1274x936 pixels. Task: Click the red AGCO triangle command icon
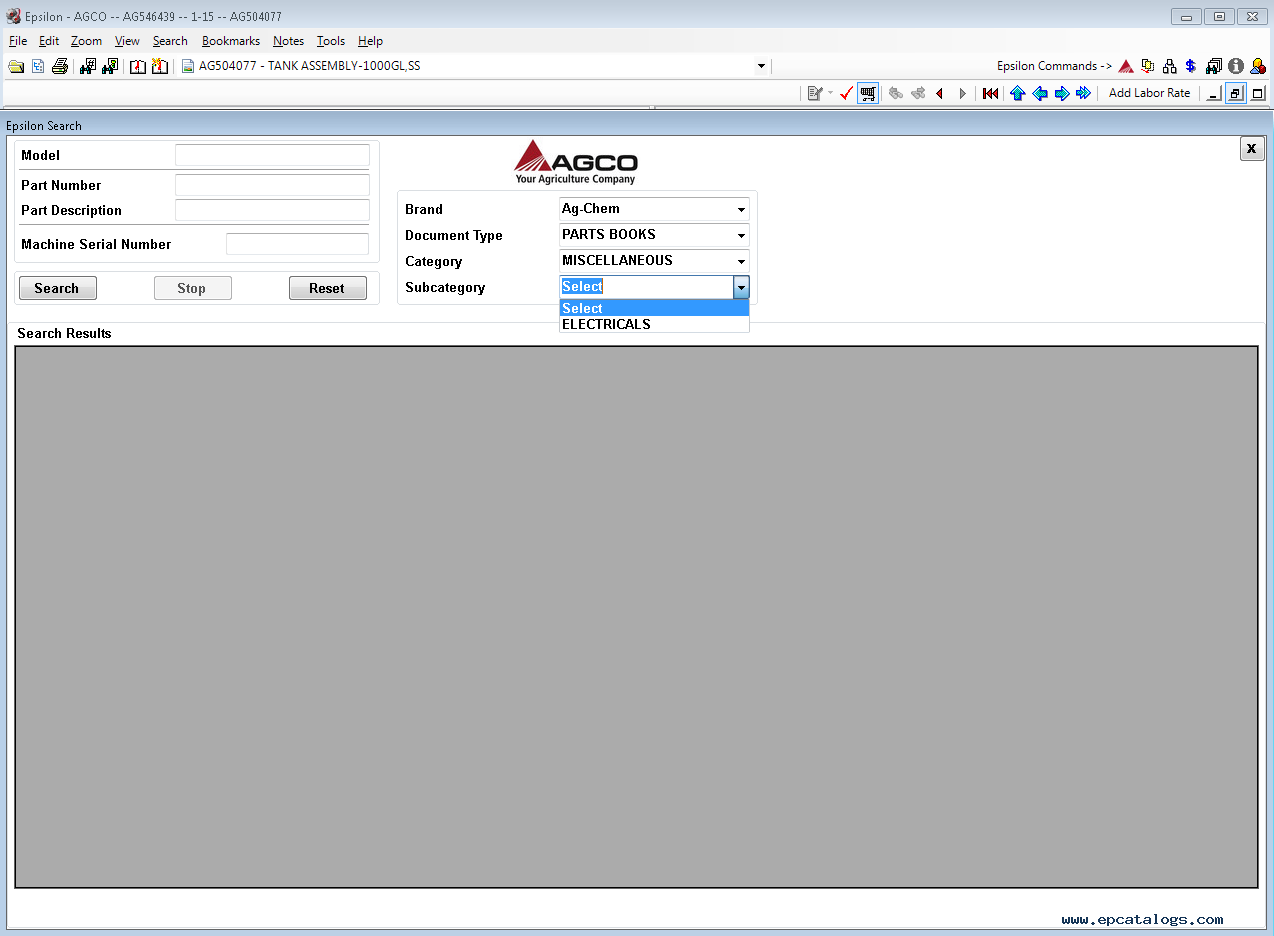coord(1126,66)
